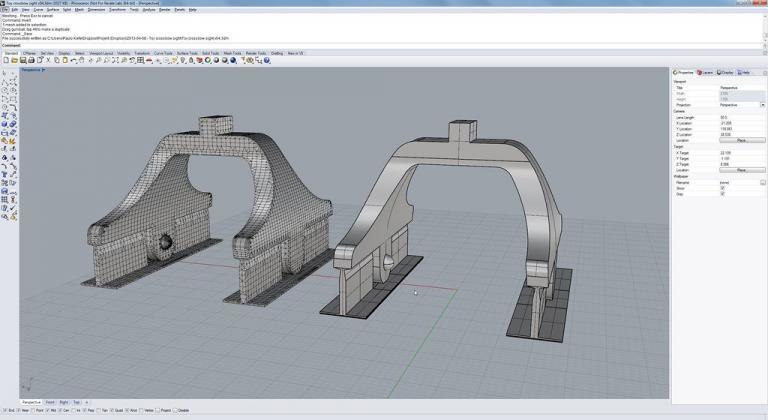Image resolution: width=768 pixels, height=420 pixels.
Task: Click the car-shaped icon in toolbar
Action: point(149,60)
